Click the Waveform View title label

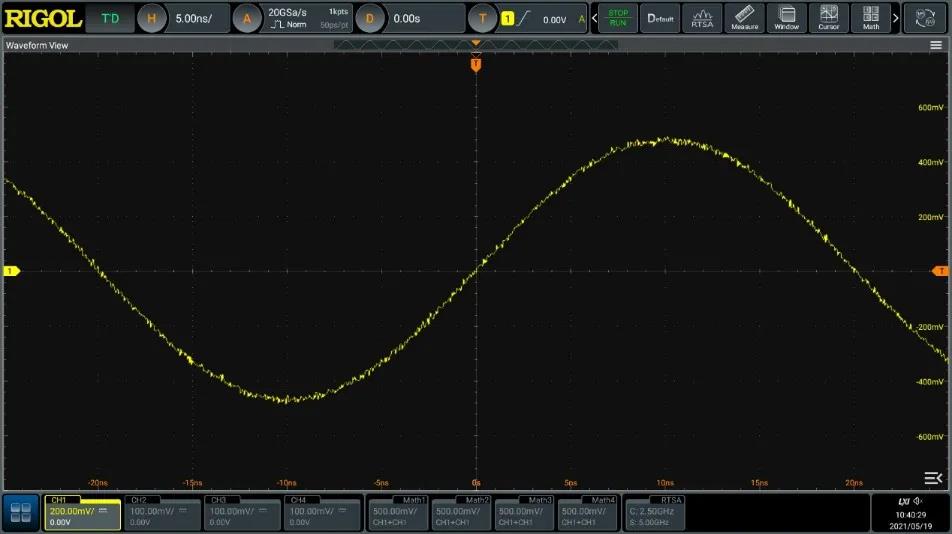pyautogui.click(x=37, y=45)
